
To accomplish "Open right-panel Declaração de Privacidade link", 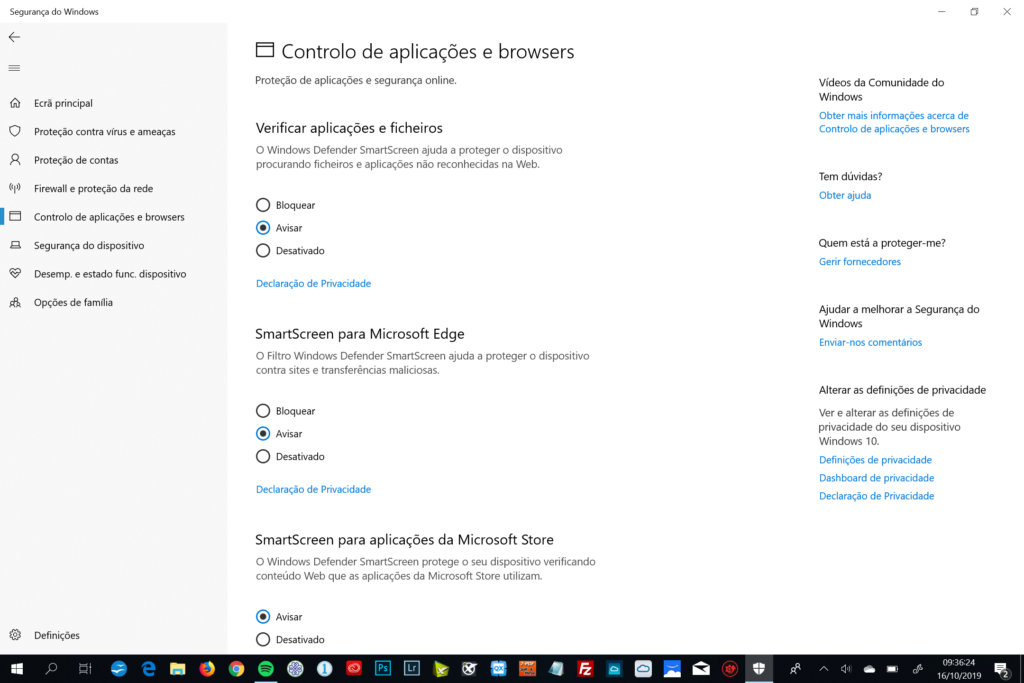I will [x=876, y=496].
